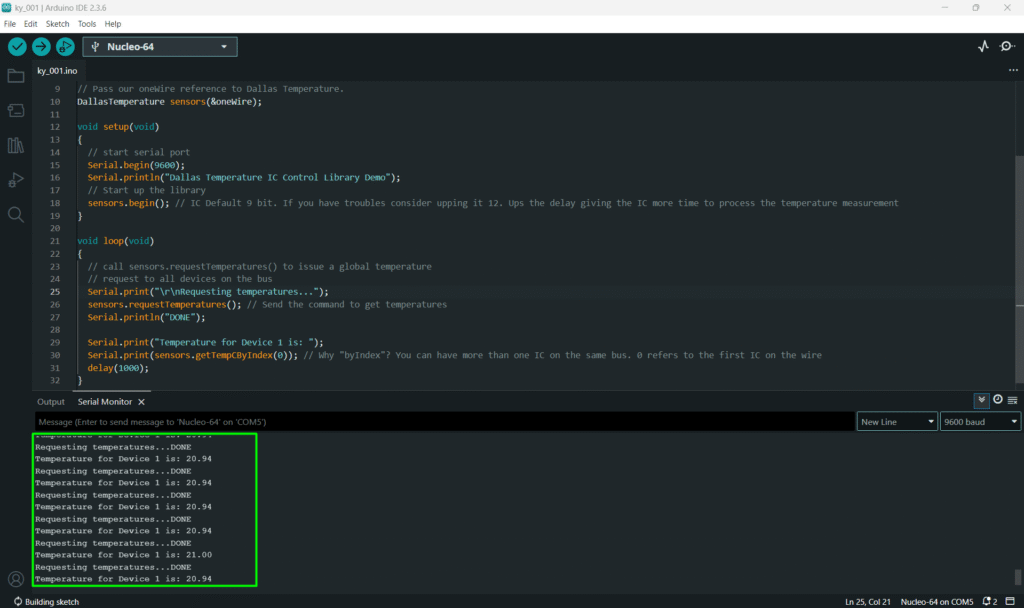Image resolution: width=1024 pixels, height=608 pixels.
Task: Open the Search sidebar panel
Action: (x=16, y=214)
